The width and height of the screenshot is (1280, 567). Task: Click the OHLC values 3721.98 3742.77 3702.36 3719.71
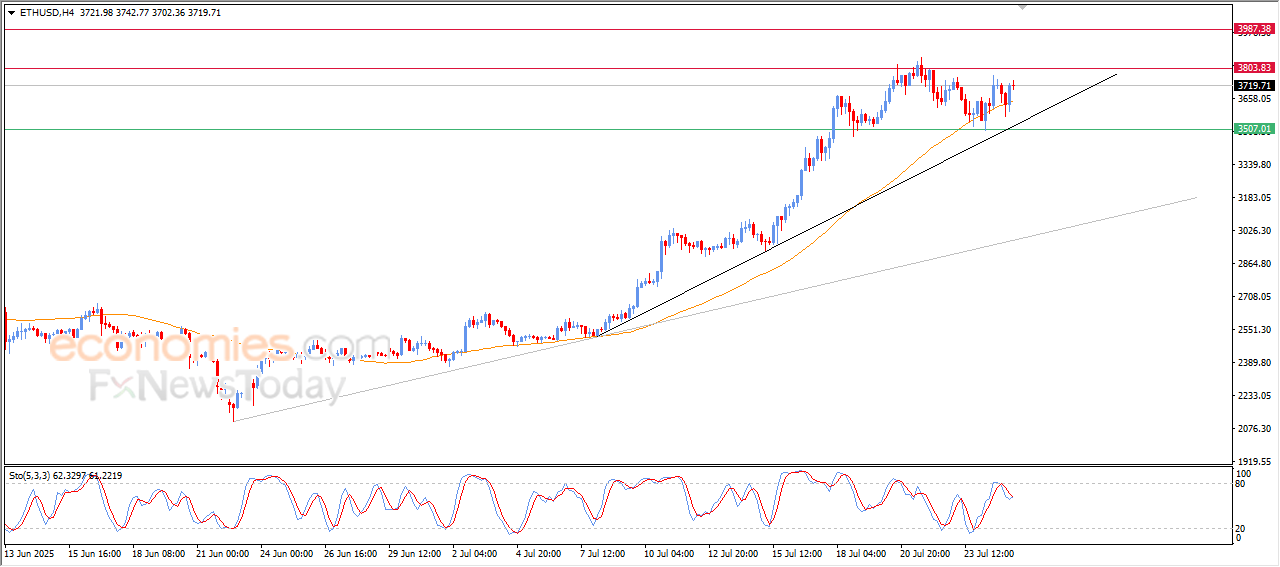(x=151, y=13)
